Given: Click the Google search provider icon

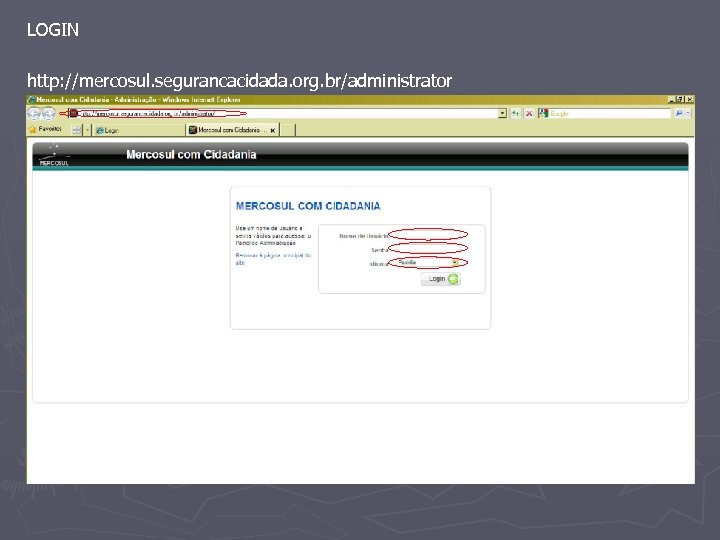Looking at the screenshot, I should coord(544,113).
